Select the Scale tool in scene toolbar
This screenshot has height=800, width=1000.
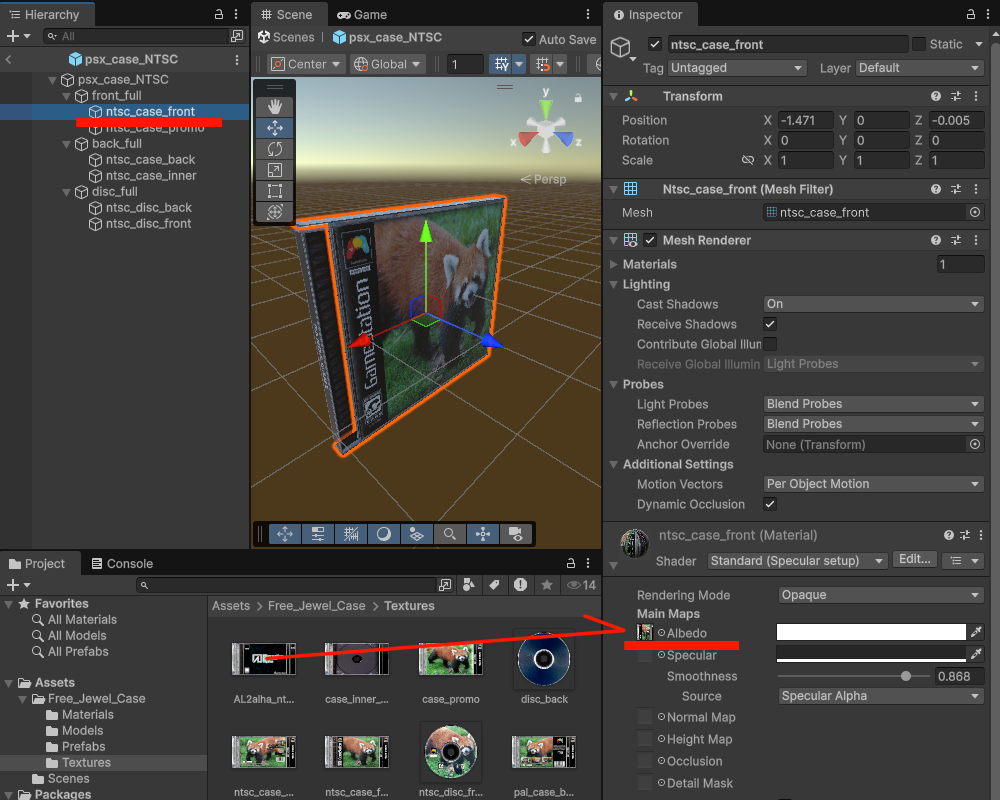coord(275,170)
